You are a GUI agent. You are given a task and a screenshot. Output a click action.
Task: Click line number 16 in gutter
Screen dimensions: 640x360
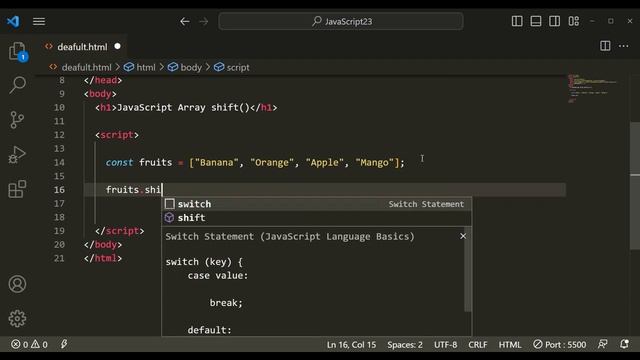tap(59, 189)
